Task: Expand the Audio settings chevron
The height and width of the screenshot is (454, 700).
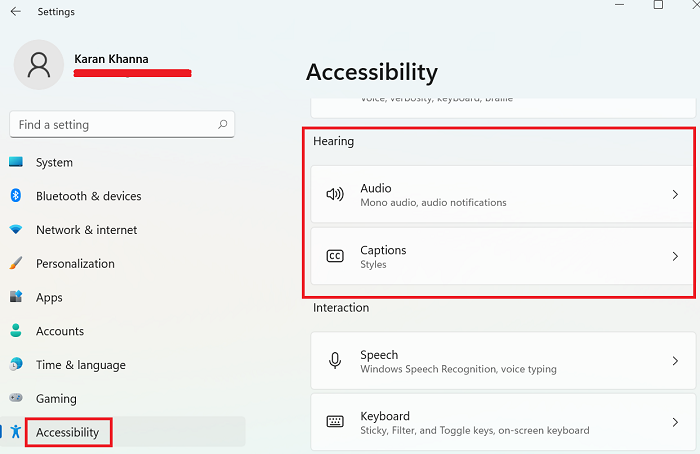Action: [x=675, y=194]
